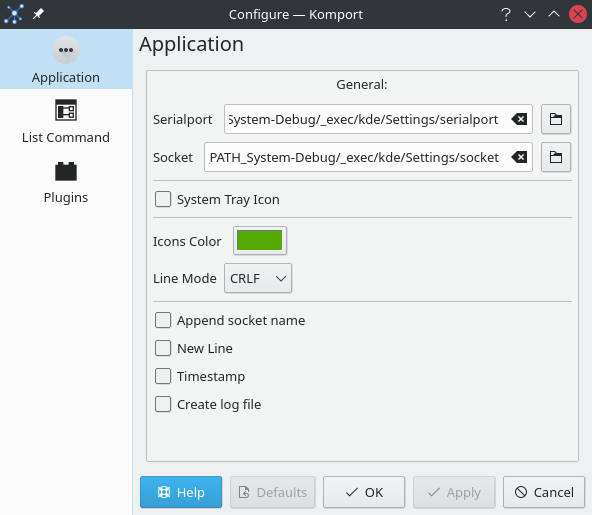The width and height of the screenshot is (592, 515).
Task: Pick a new Icons Color swatch
Action: pyautogui.click(x=260, y=241)
